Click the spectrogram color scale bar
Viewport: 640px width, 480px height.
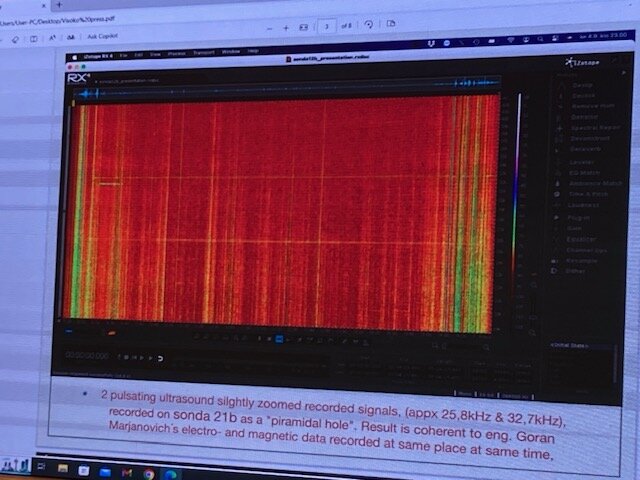point(516,196)
